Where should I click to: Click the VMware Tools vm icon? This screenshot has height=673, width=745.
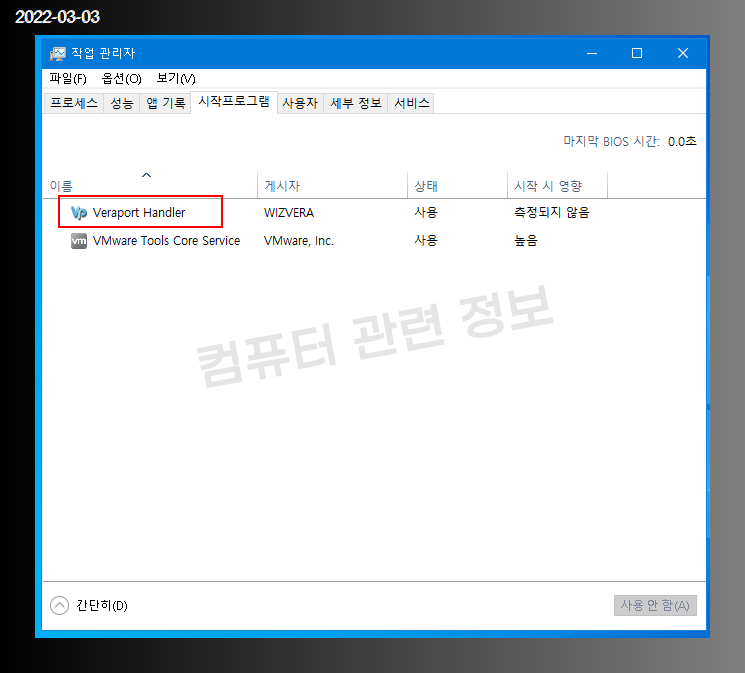tap(78, 240)
